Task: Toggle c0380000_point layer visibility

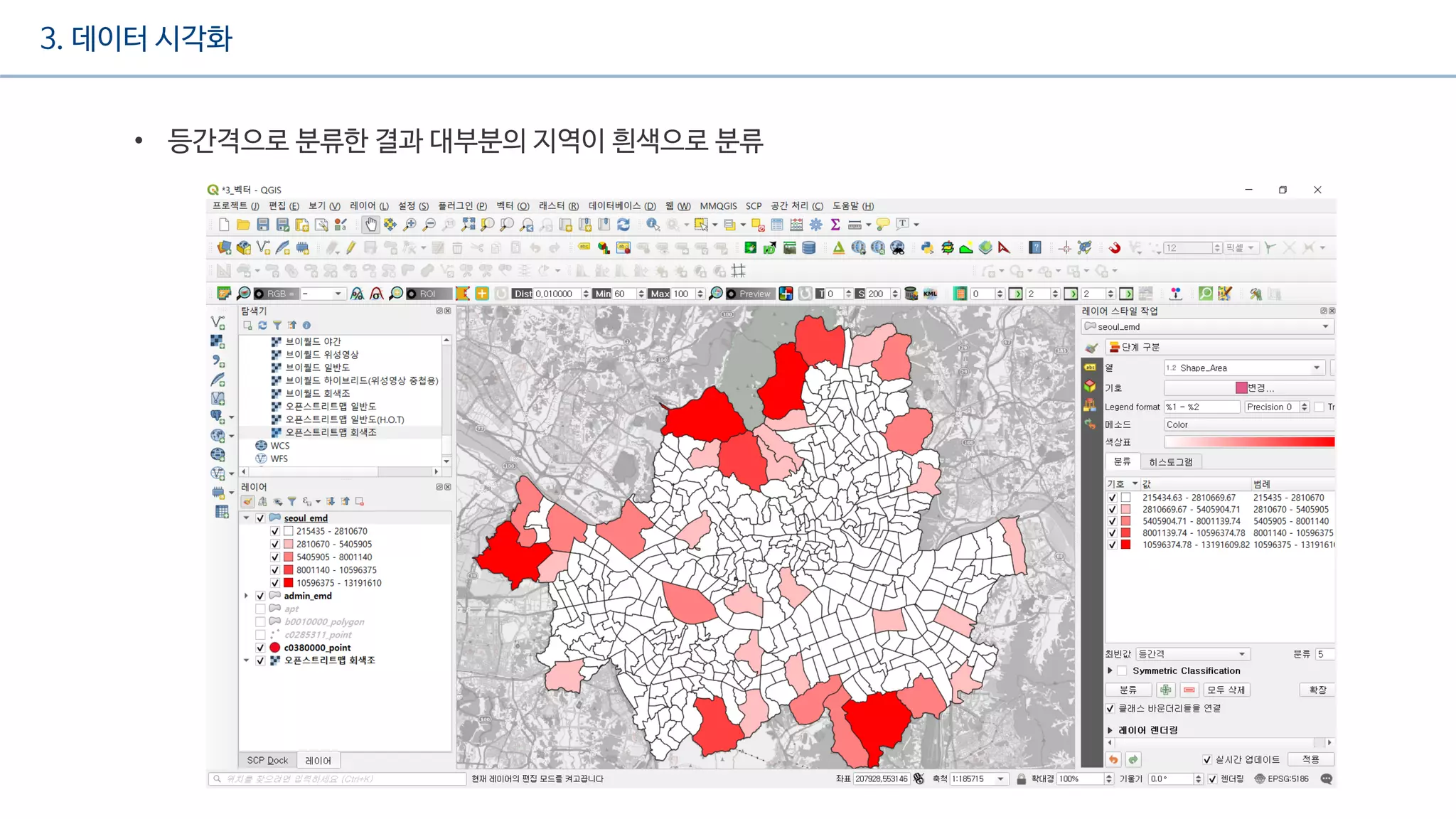Action: (260, 648)
